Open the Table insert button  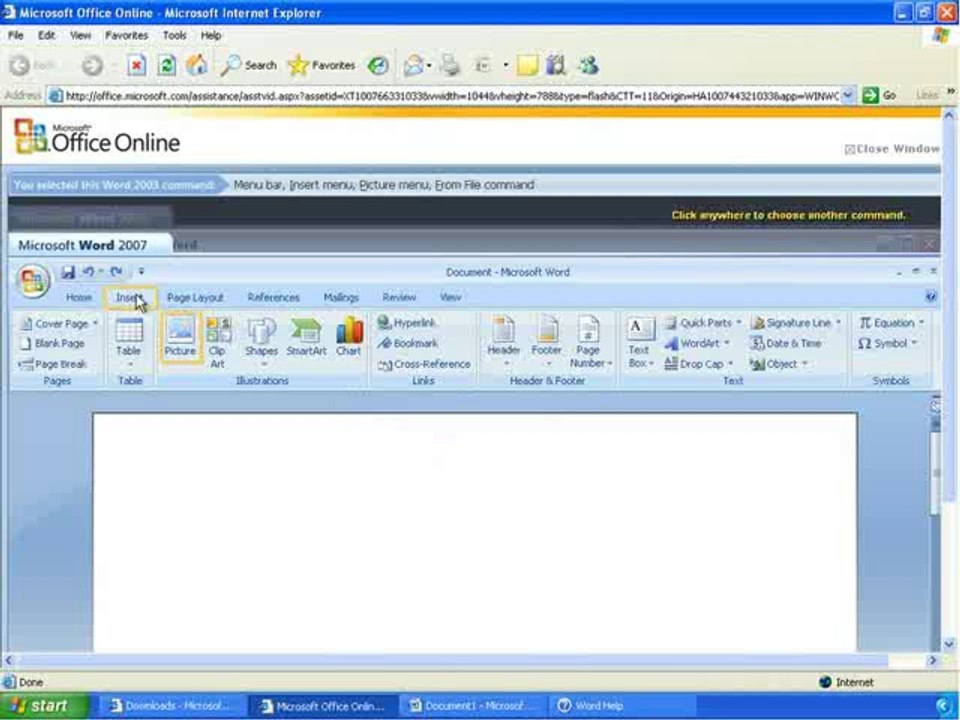point(129,340)
